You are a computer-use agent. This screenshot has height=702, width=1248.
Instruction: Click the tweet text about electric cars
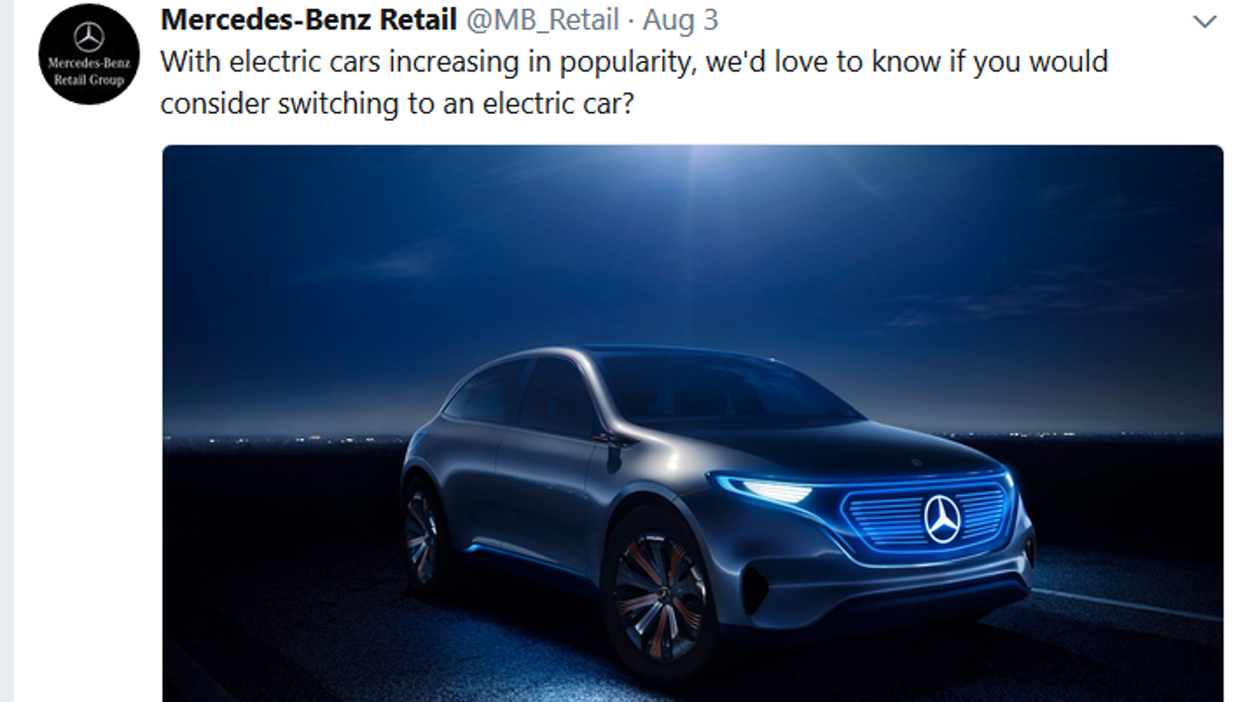[x=634, y=82]
